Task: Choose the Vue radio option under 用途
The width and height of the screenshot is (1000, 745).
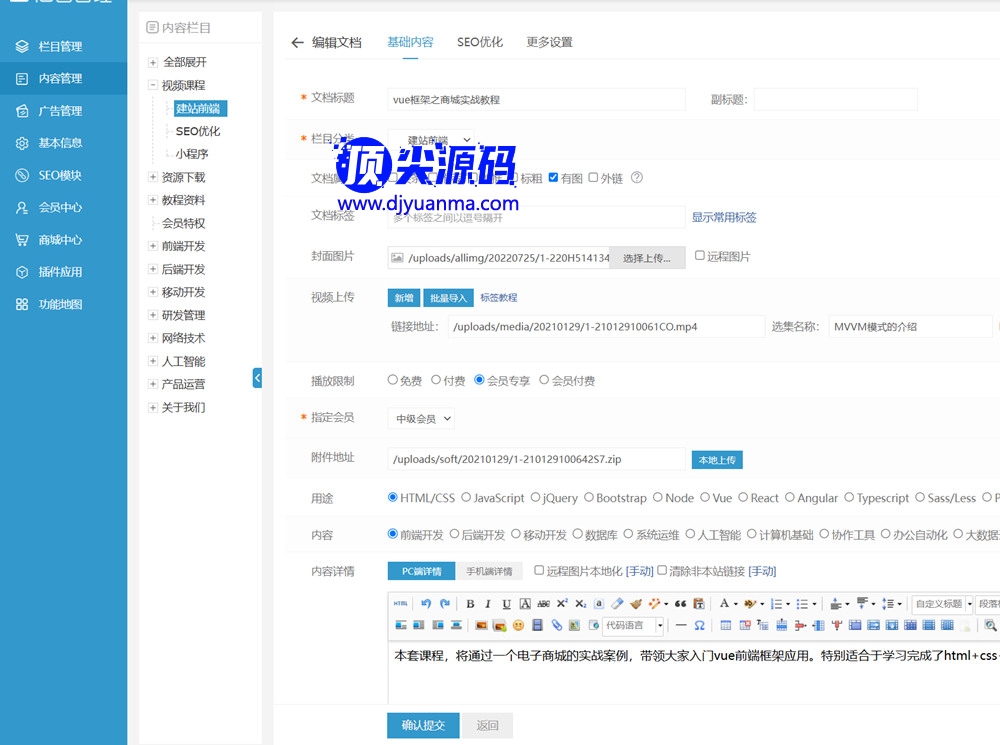Action: (706, 498)
